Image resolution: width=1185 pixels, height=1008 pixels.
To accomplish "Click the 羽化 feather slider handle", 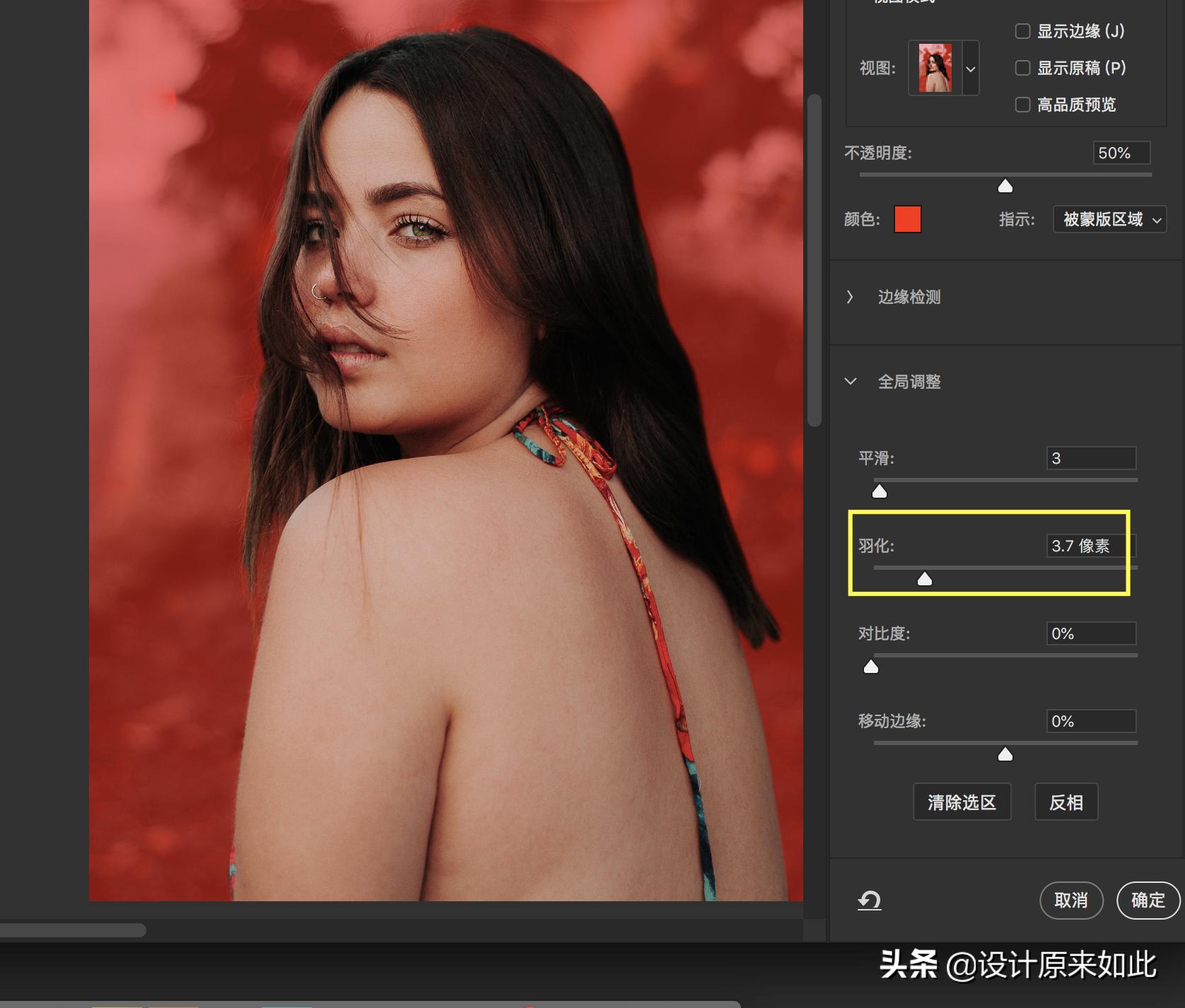I will tap(925, 578).
